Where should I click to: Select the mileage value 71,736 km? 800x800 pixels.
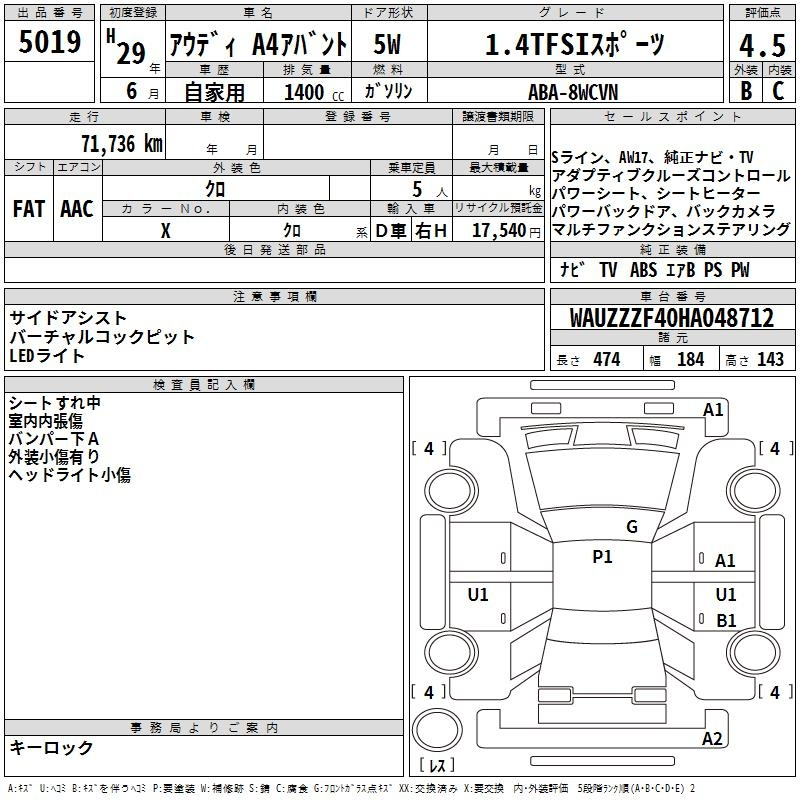122,143
